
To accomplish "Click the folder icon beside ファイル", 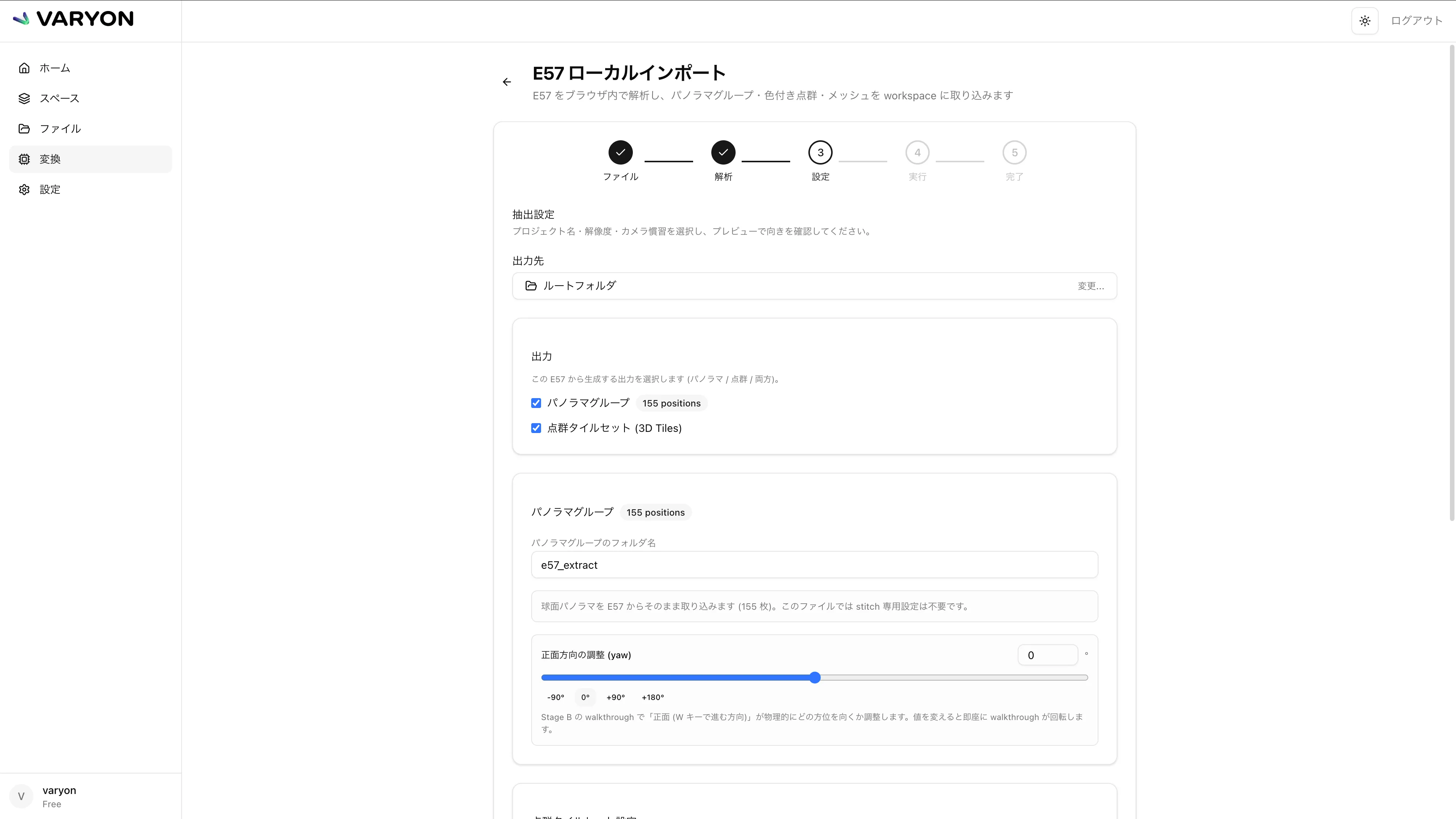I will 24,129.
